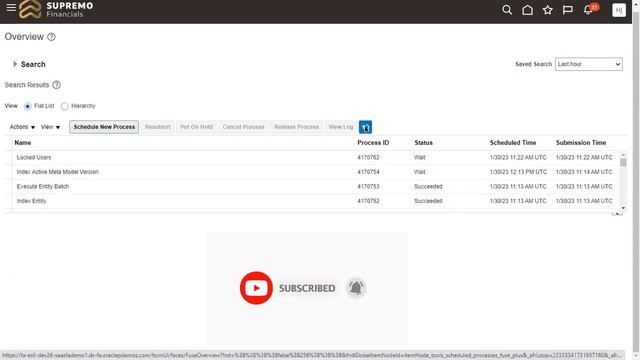Go to the Home icon
Screen dimensions: 640x360
click(x=527, y=10)
